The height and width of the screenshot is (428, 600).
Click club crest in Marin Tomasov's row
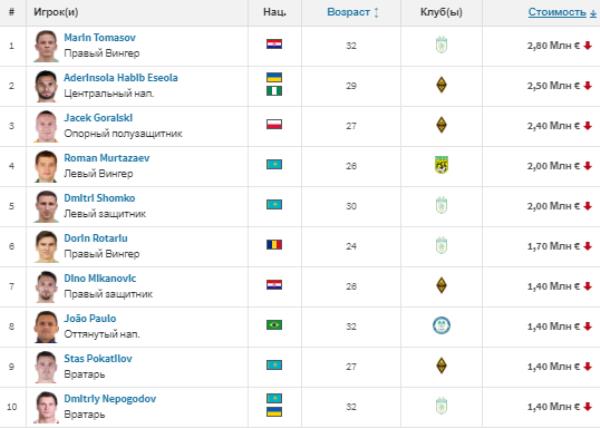[x=441, y=45]
